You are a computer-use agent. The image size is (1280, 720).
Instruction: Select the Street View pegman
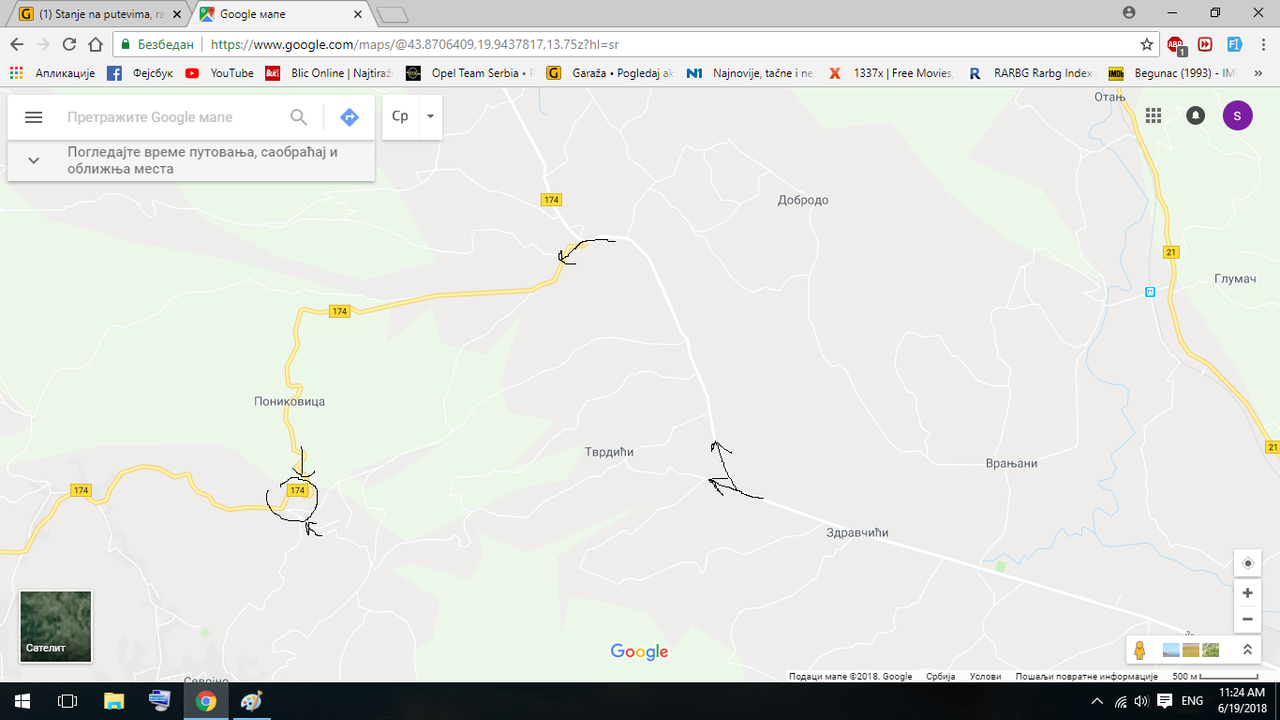(x=1139, y=650)
